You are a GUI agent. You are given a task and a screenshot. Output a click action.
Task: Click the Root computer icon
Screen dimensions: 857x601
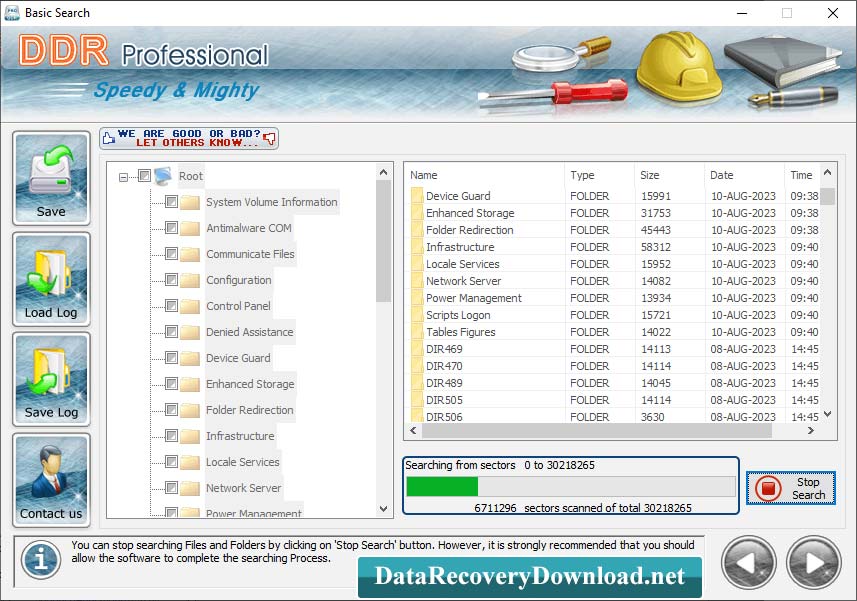[x=163, y=176]
